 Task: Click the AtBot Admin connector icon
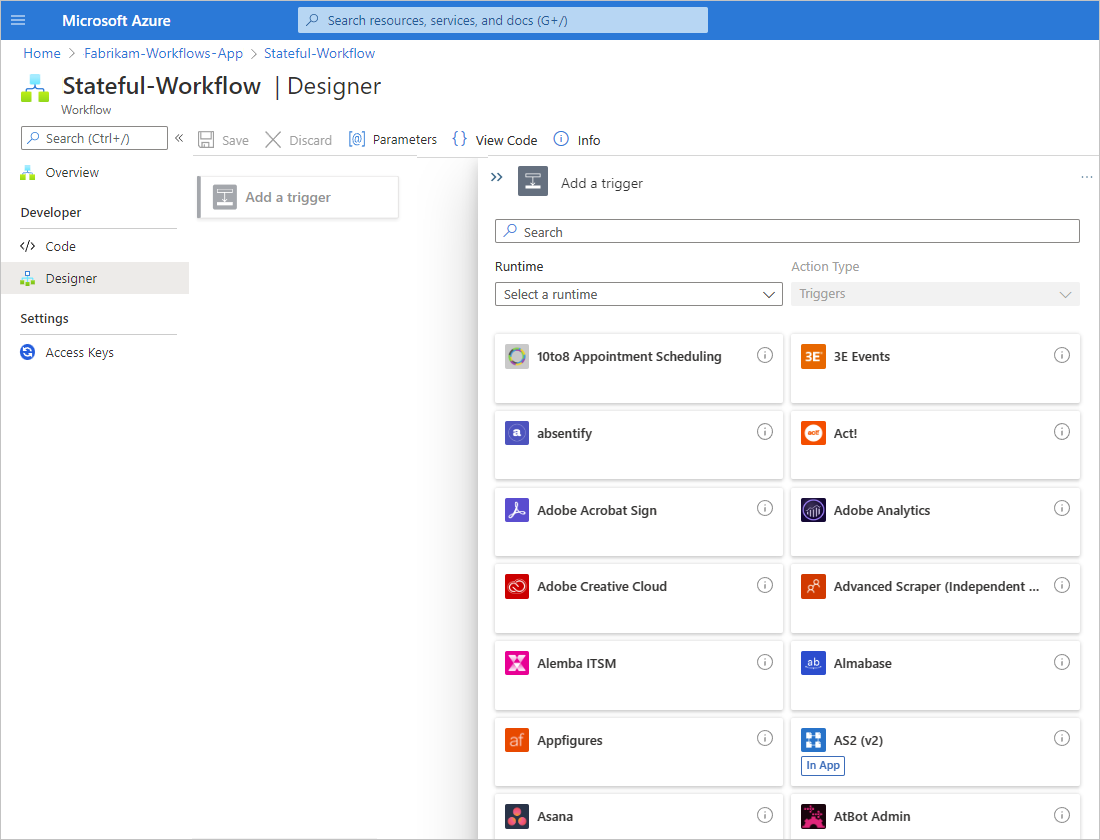814,816
